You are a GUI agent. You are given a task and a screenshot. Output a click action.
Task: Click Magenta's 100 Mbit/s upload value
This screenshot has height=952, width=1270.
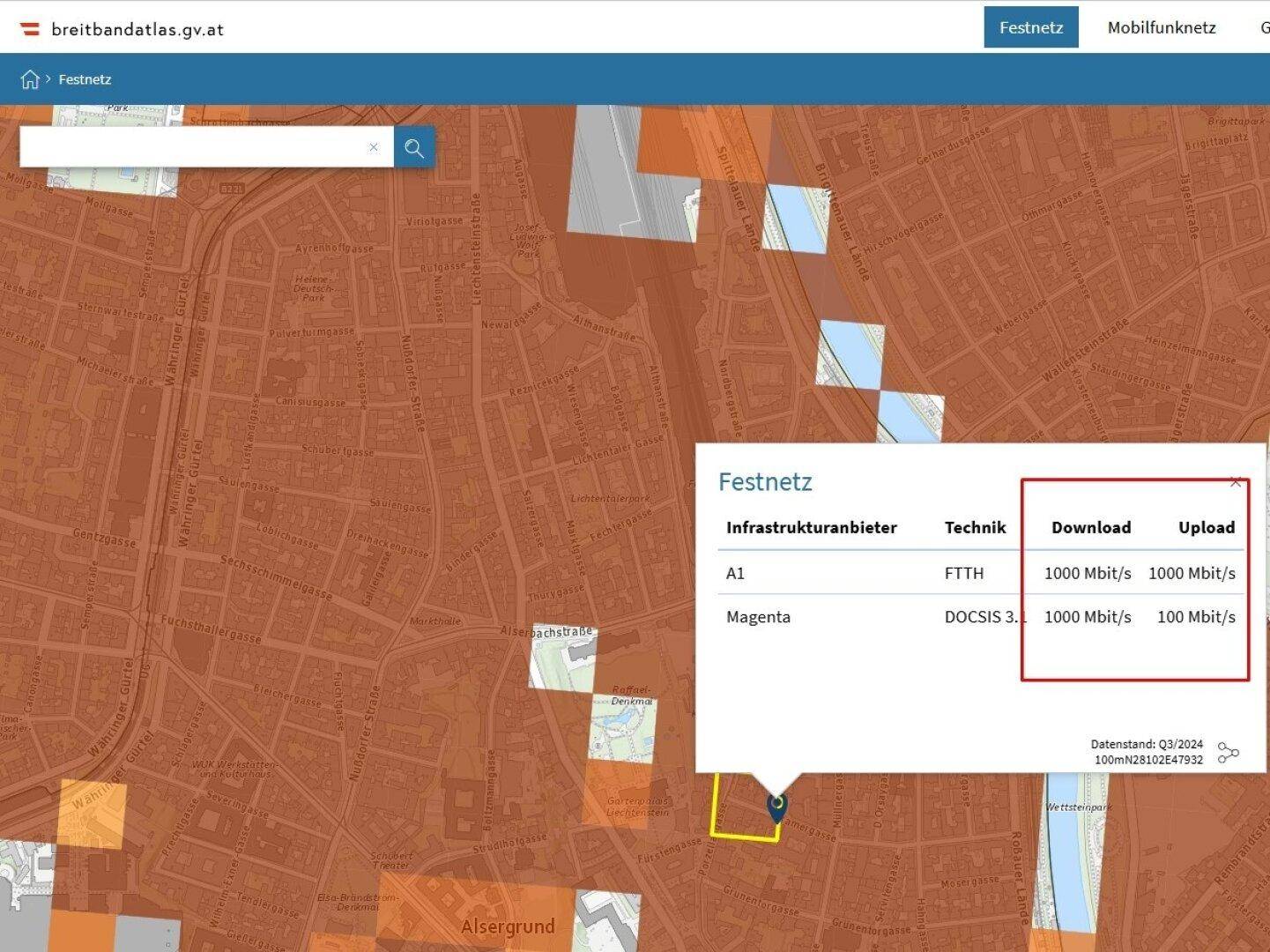coord(1196,617)
